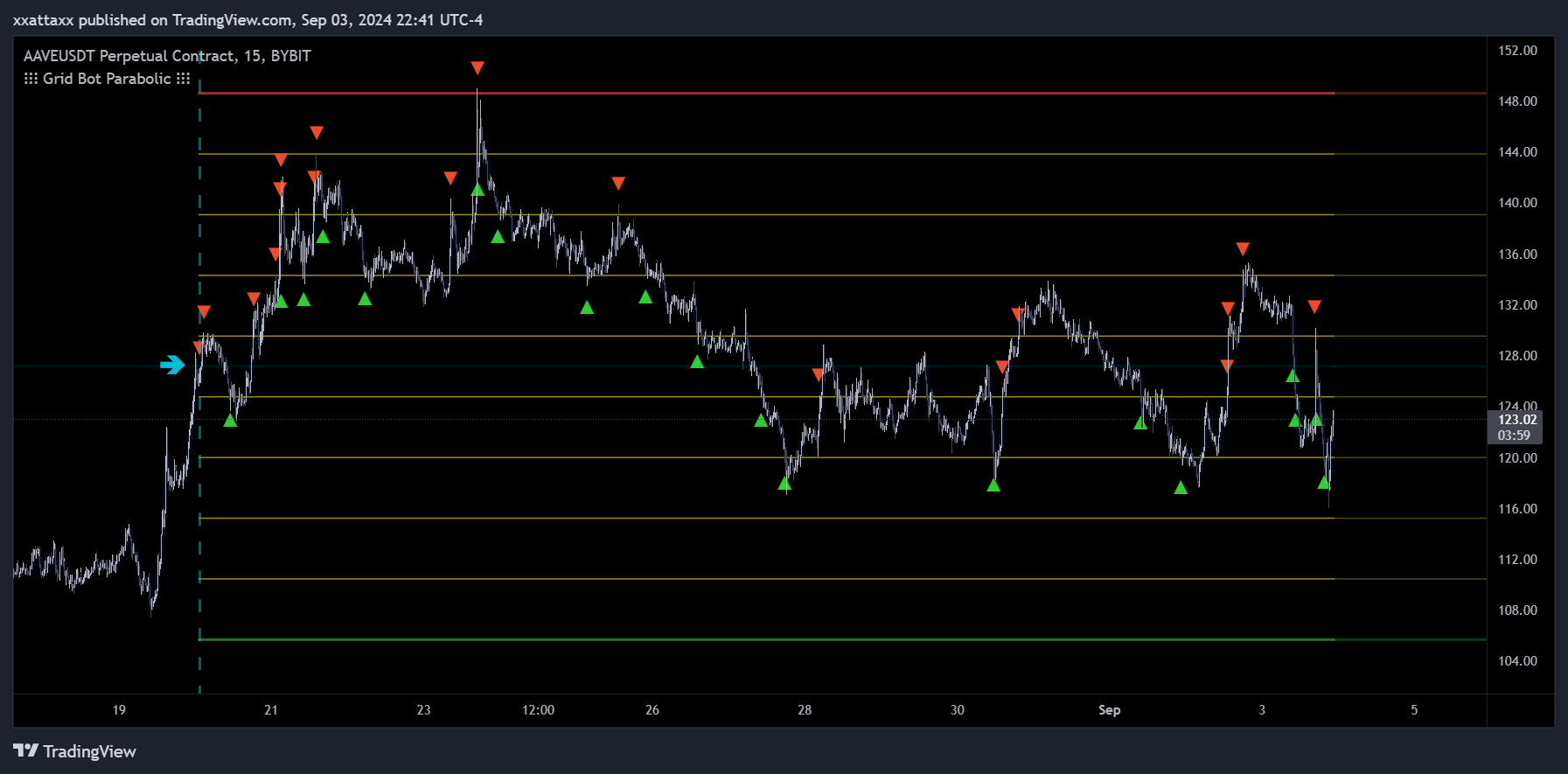The image size is (1568, 774).
Task: Click the 136.00 price axis label
Action: click(1517, 255)
